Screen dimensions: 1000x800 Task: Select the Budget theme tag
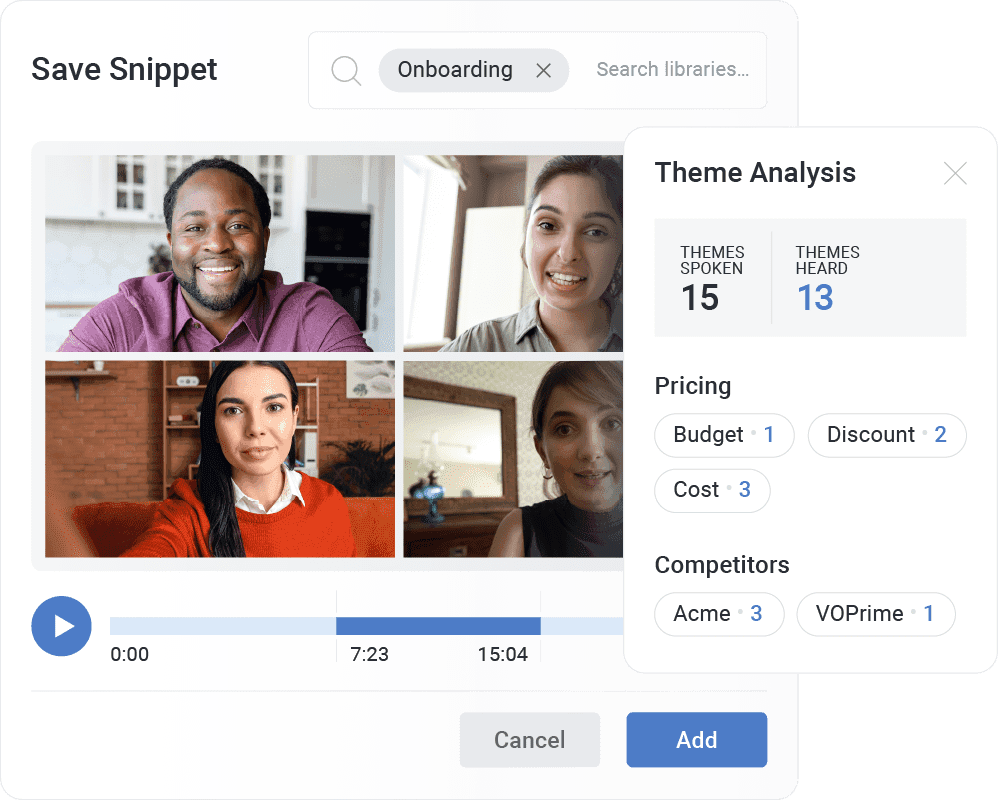tap(723, 435)
